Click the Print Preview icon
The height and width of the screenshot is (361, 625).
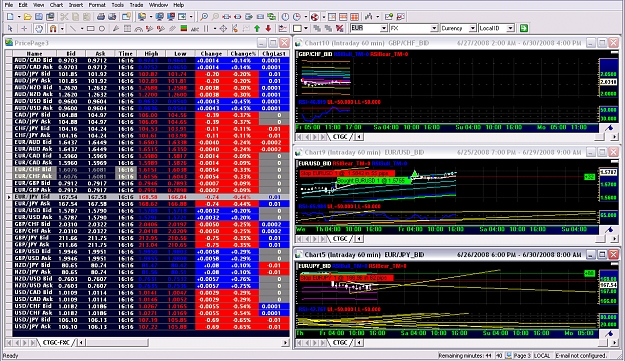[x=112, y=17]
